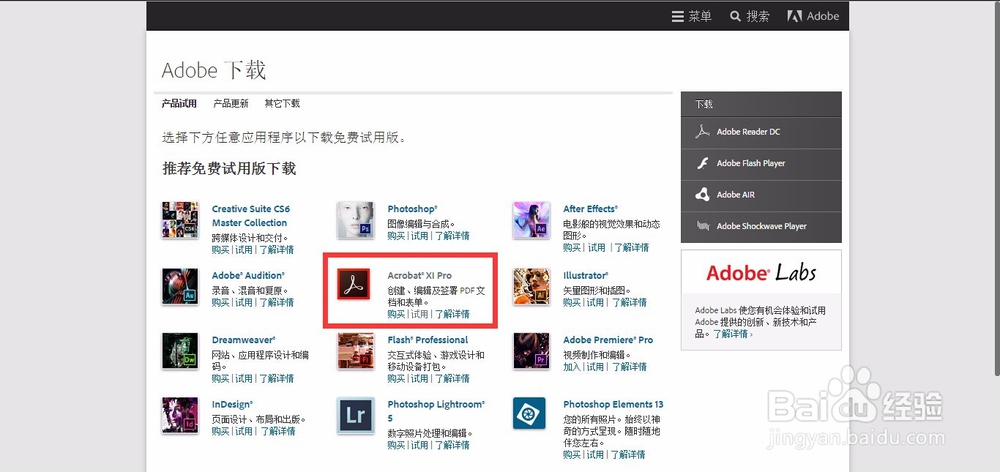Click the Illustrator product icon

531,286
